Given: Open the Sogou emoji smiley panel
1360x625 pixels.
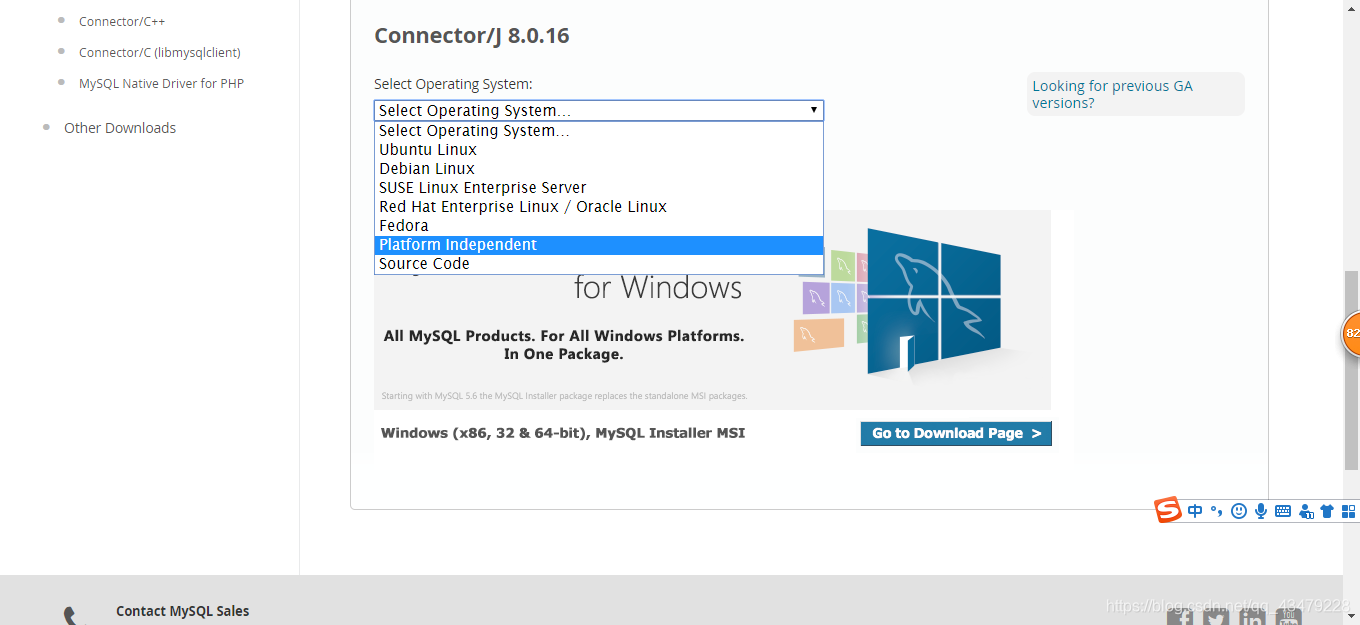Looking at the screenshot, I should coord(1239,511).
